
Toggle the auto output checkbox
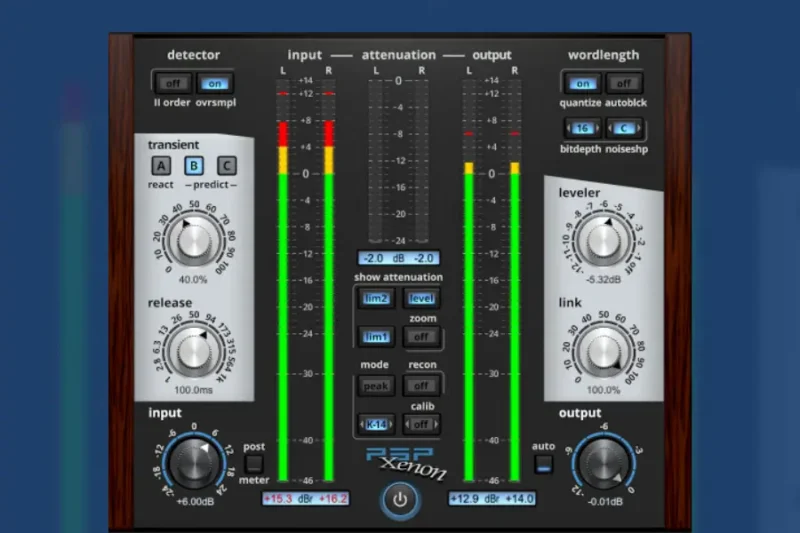coord(543,464)
